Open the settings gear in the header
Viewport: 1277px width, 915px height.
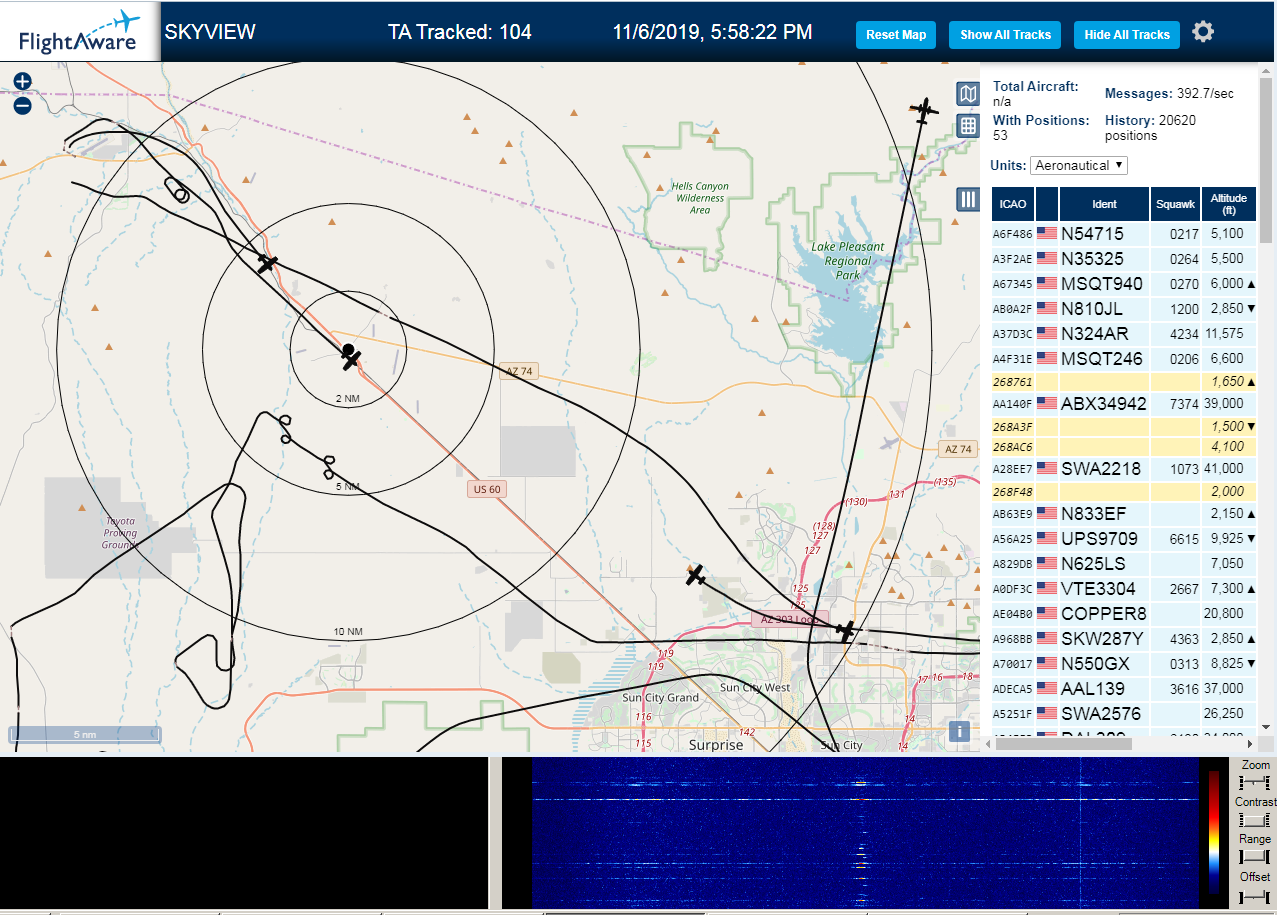click(x=1203, y=32)
